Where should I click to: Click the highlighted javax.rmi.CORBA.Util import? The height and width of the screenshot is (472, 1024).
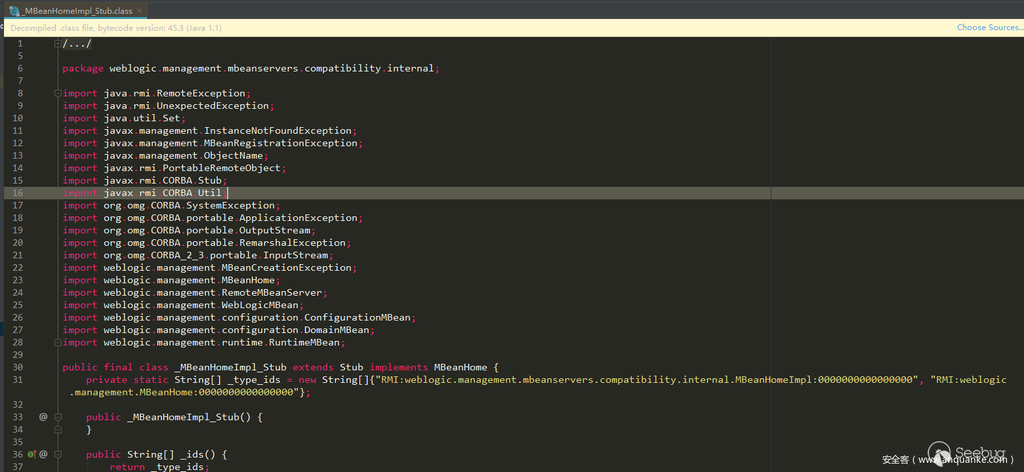point(145,193)
